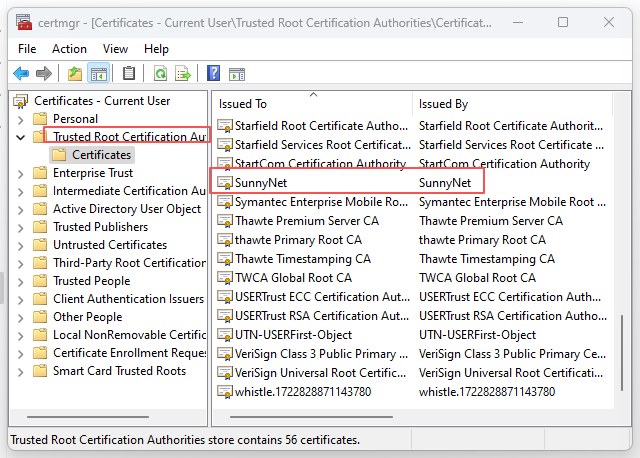Expand the Personal folder node

point(21,119)
